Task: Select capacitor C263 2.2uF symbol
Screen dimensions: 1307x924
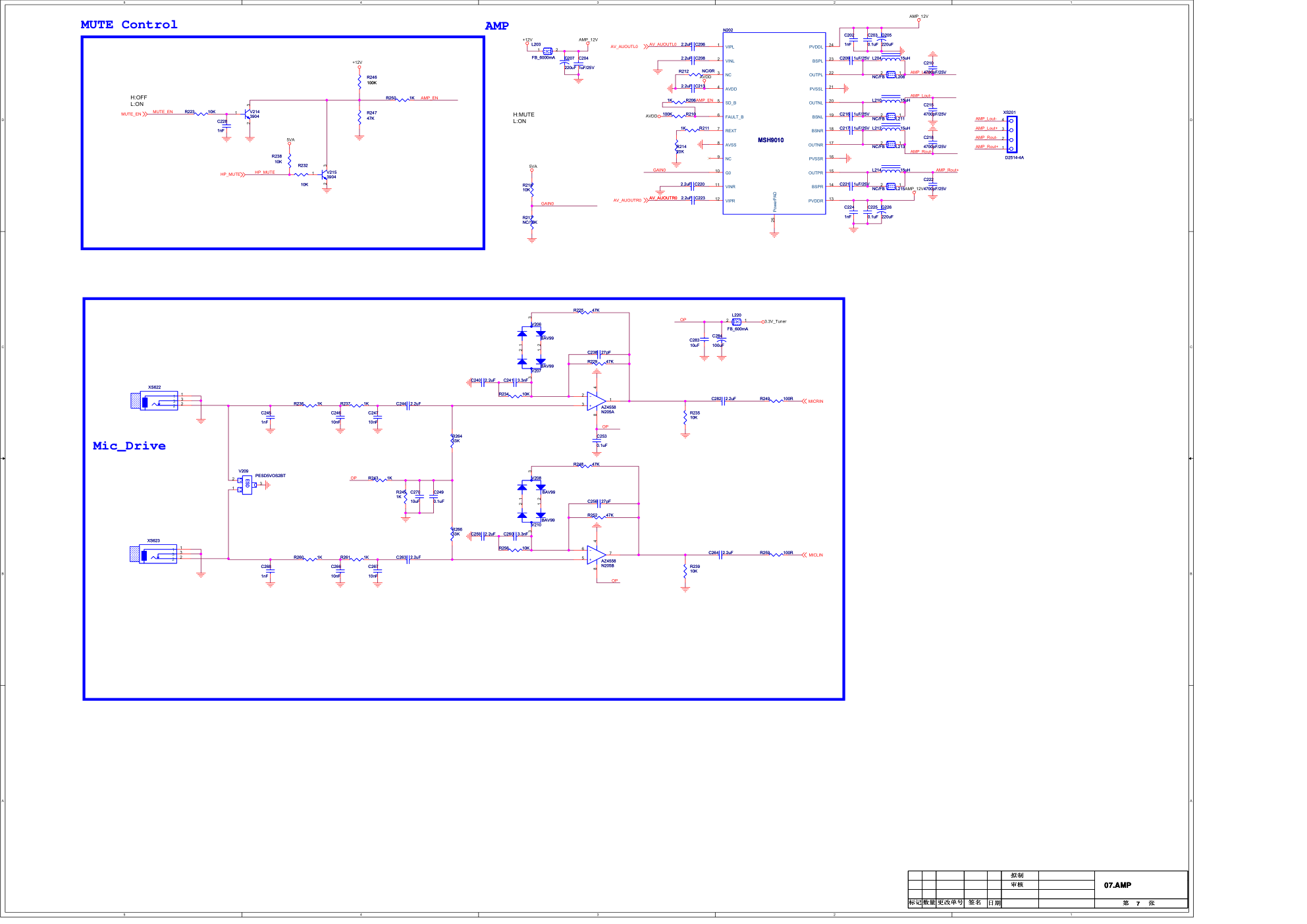Action: point(409,559)
